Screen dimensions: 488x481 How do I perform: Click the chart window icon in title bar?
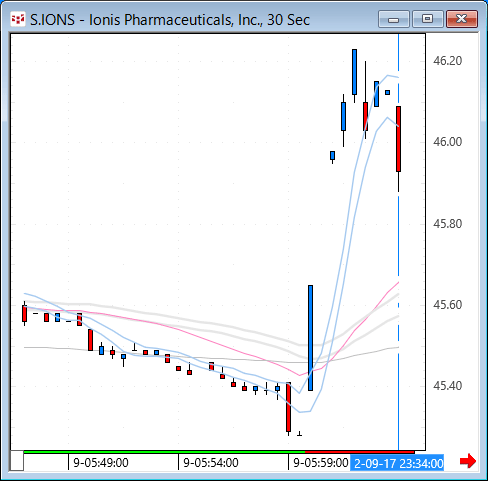click(x=18, y=19)
